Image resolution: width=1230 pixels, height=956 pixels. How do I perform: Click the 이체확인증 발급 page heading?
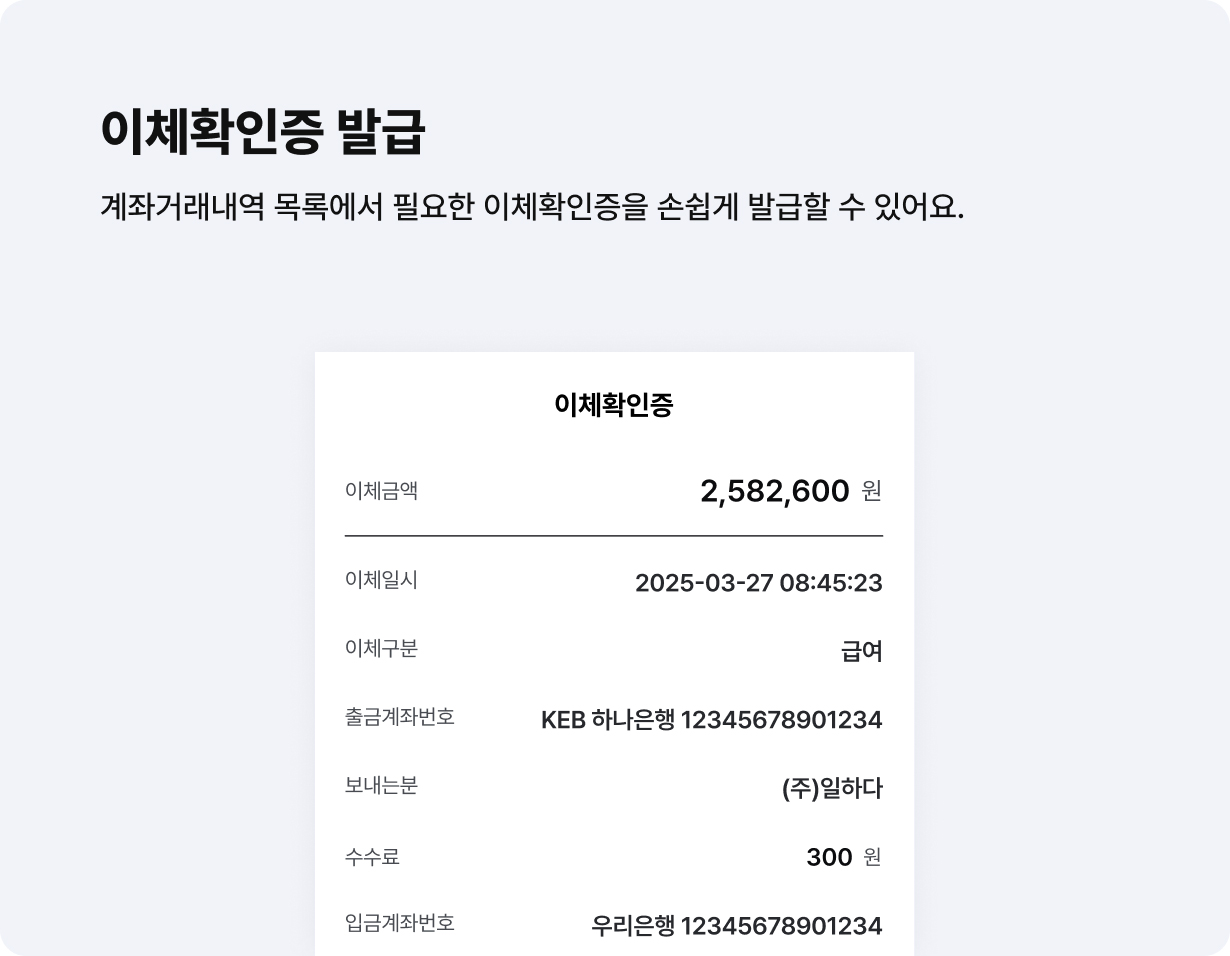(x=262, y=132)
